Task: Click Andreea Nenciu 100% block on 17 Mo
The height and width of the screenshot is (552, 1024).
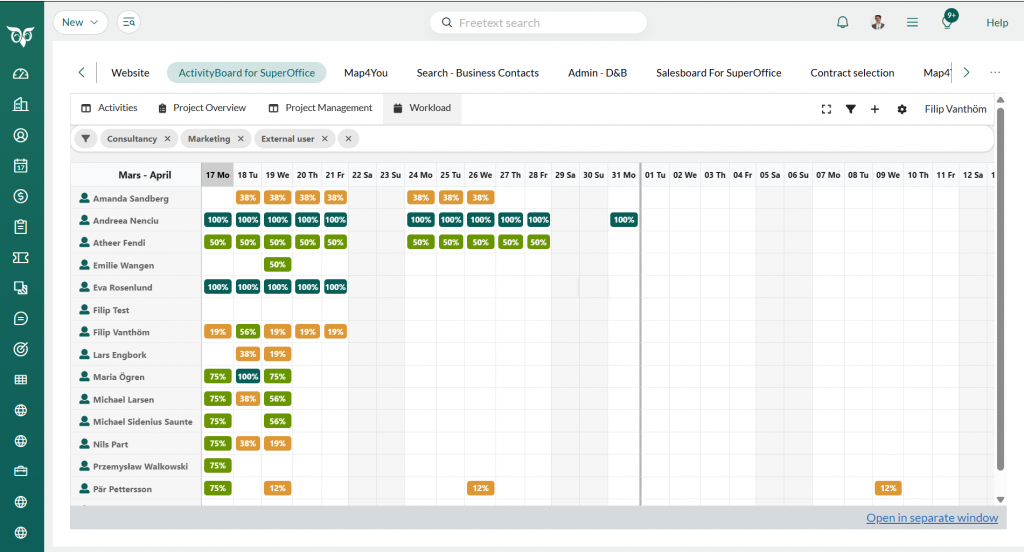Action: tap(217, 220)
